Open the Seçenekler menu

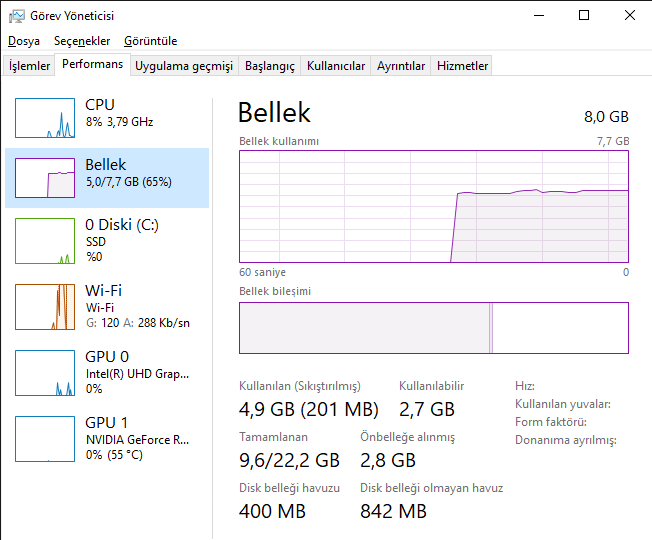pyautogui.click(x=82, y=41)
